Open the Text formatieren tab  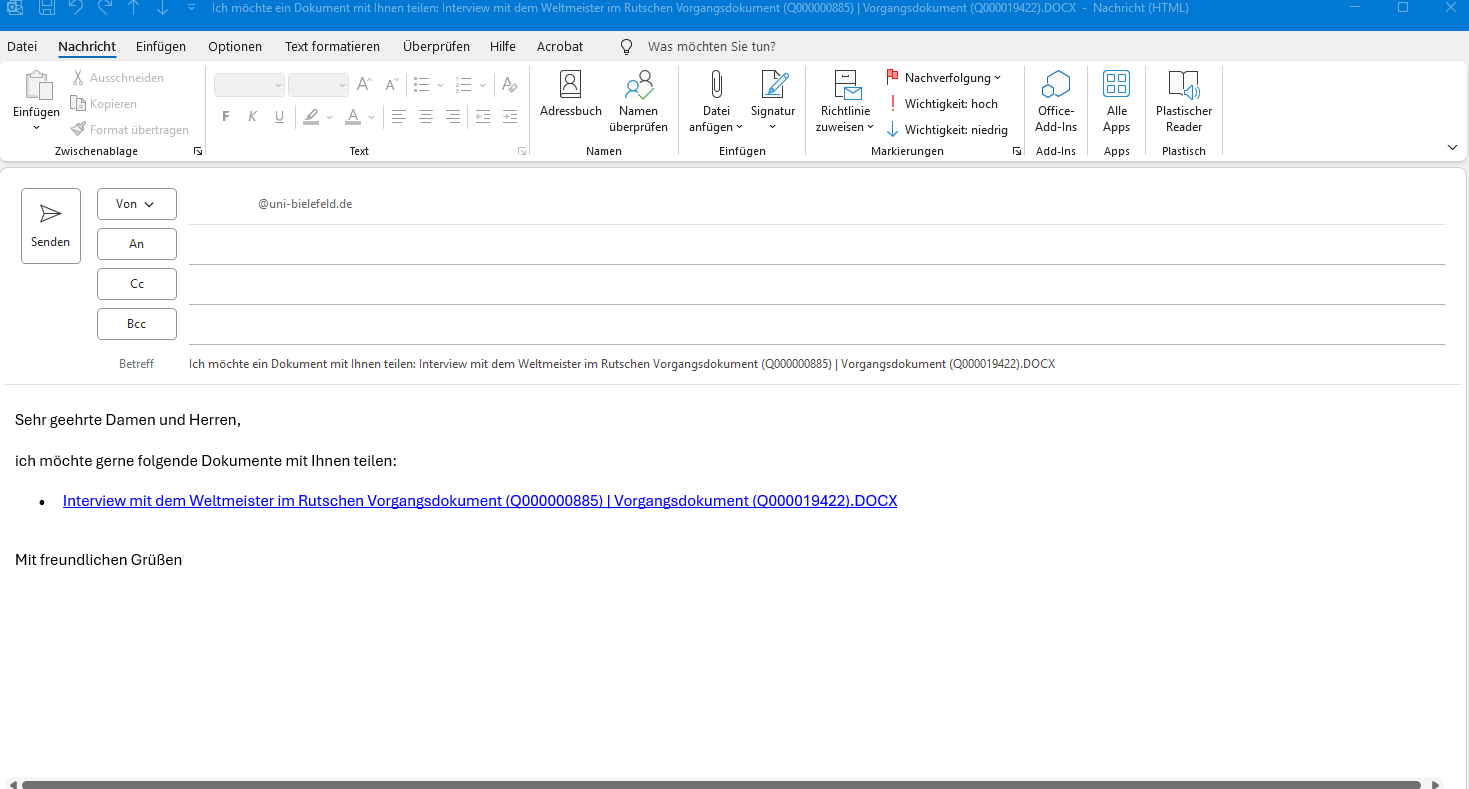pos(332,47)
